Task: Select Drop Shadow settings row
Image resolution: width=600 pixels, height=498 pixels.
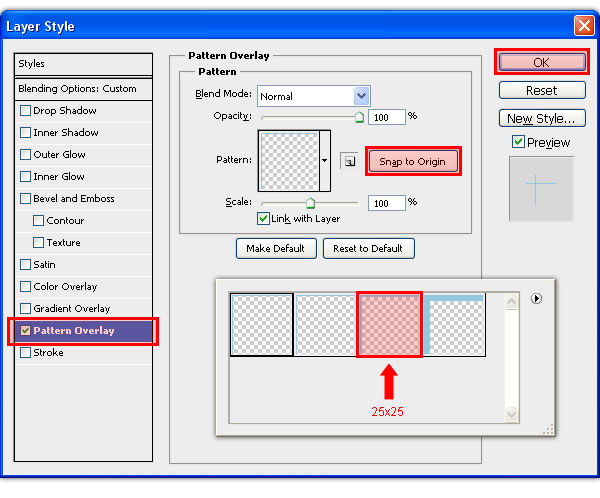Action: 83,111
